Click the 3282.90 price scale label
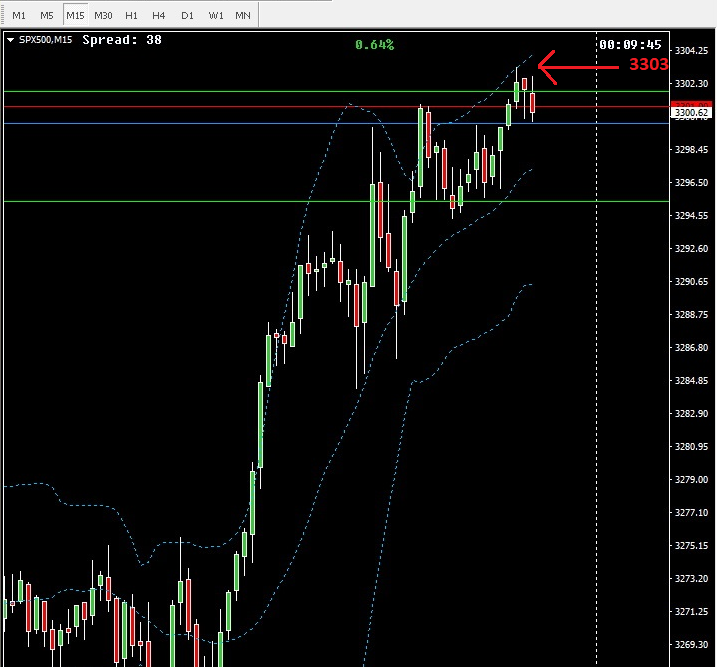Viewport: 717px width, 667px height. [x=691, y=413]
